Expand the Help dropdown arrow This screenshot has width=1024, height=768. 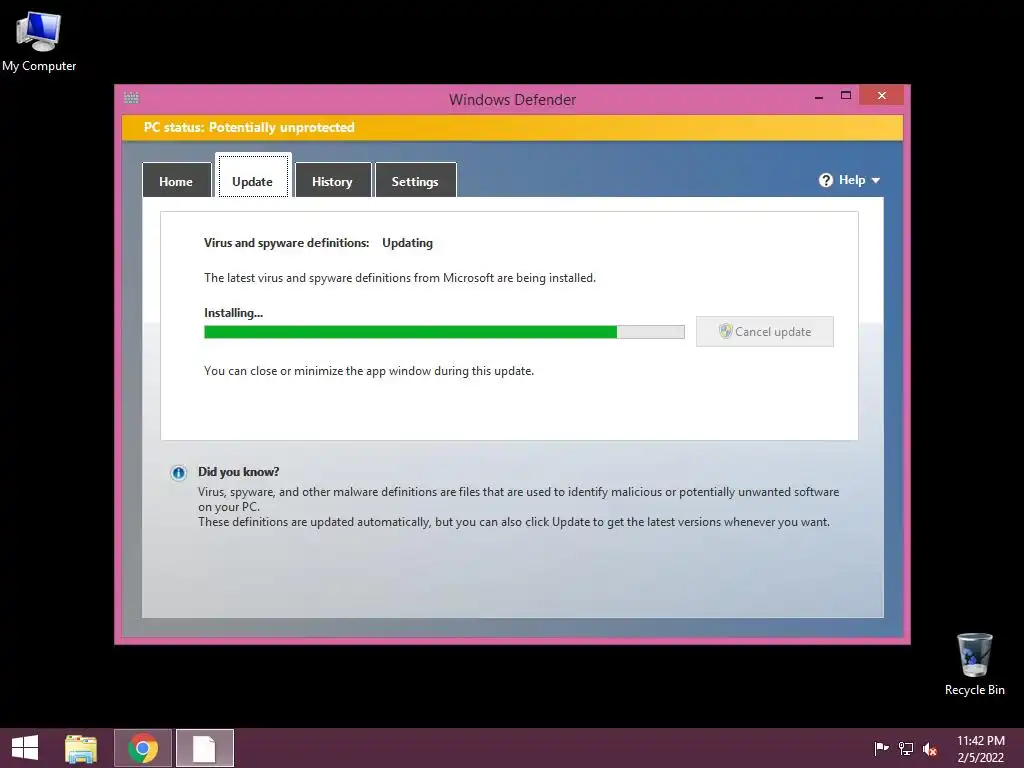pos(876,180)
